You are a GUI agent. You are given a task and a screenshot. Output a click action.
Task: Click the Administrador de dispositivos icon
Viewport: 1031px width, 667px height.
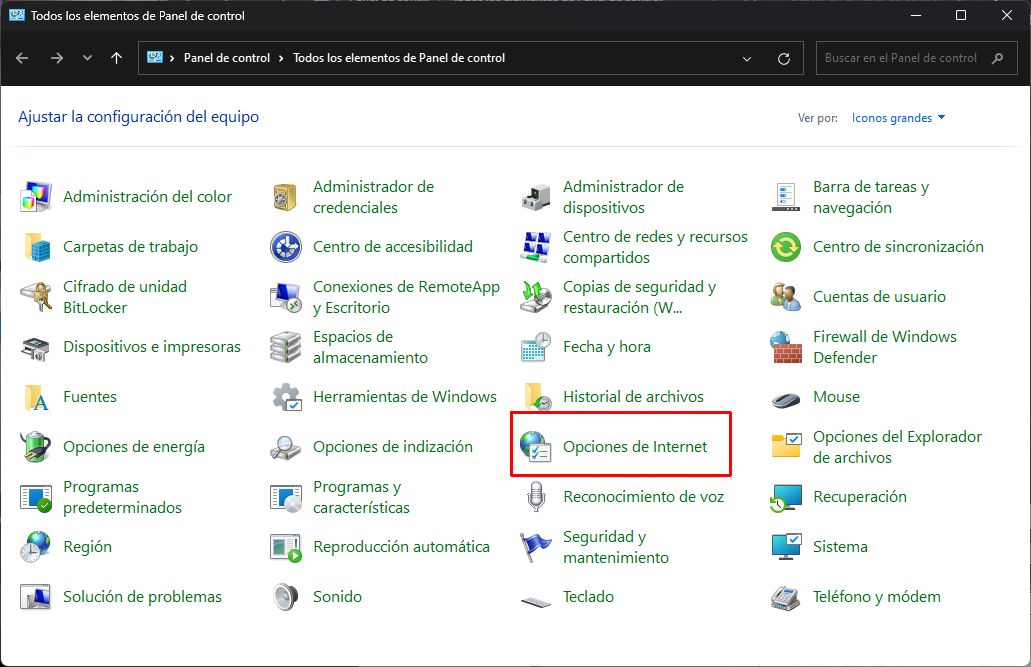535,197
